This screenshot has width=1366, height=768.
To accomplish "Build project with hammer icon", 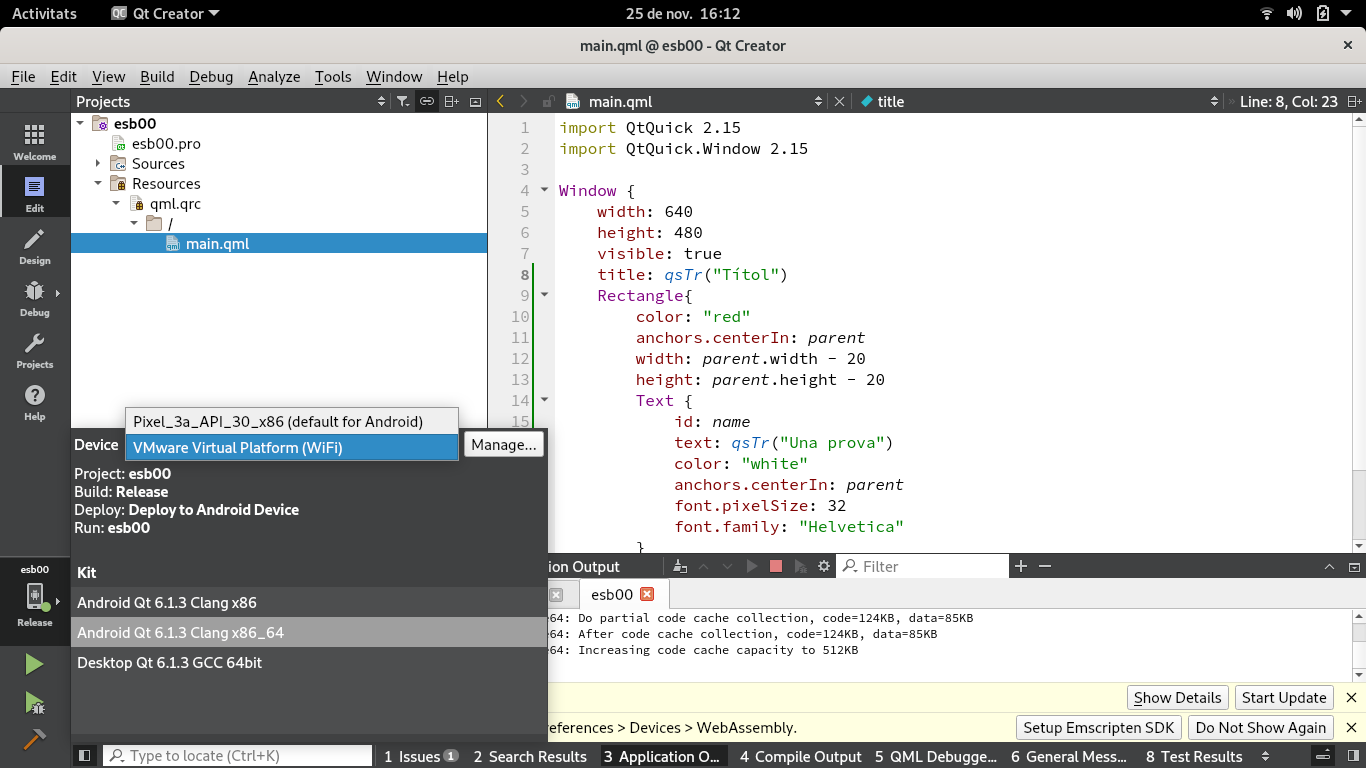I will 35,740.
